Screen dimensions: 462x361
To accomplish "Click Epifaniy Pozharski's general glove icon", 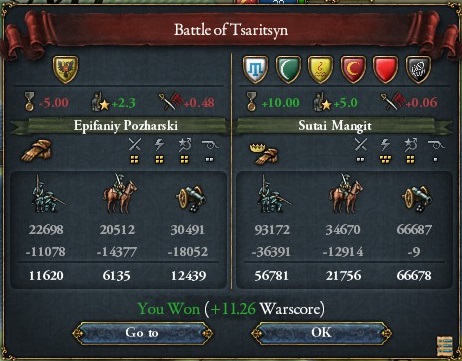I will (37, 151).
